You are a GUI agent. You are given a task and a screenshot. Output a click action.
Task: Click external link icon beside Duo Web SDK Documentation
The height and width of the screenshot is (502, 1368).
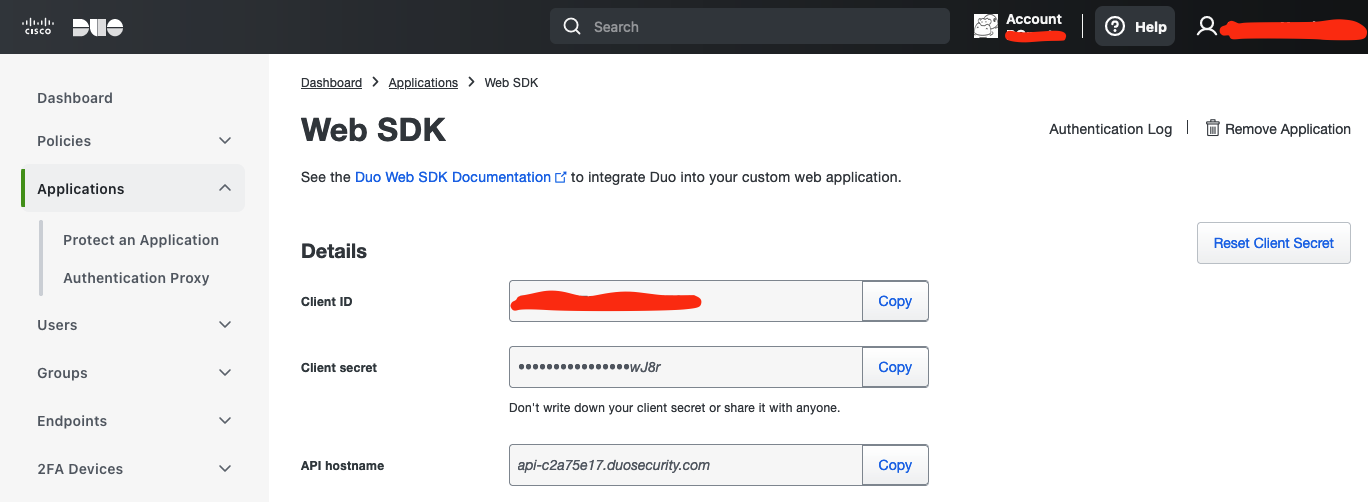coord(561,177)
